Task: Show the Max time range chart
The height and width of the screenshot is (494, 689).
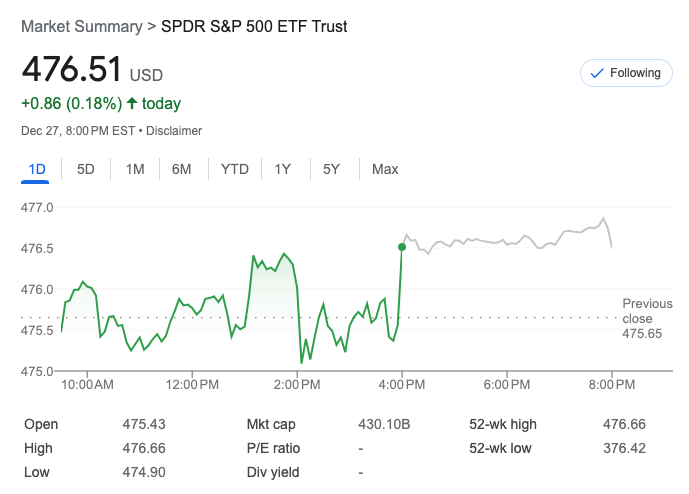Action: [x=385, y=169]
